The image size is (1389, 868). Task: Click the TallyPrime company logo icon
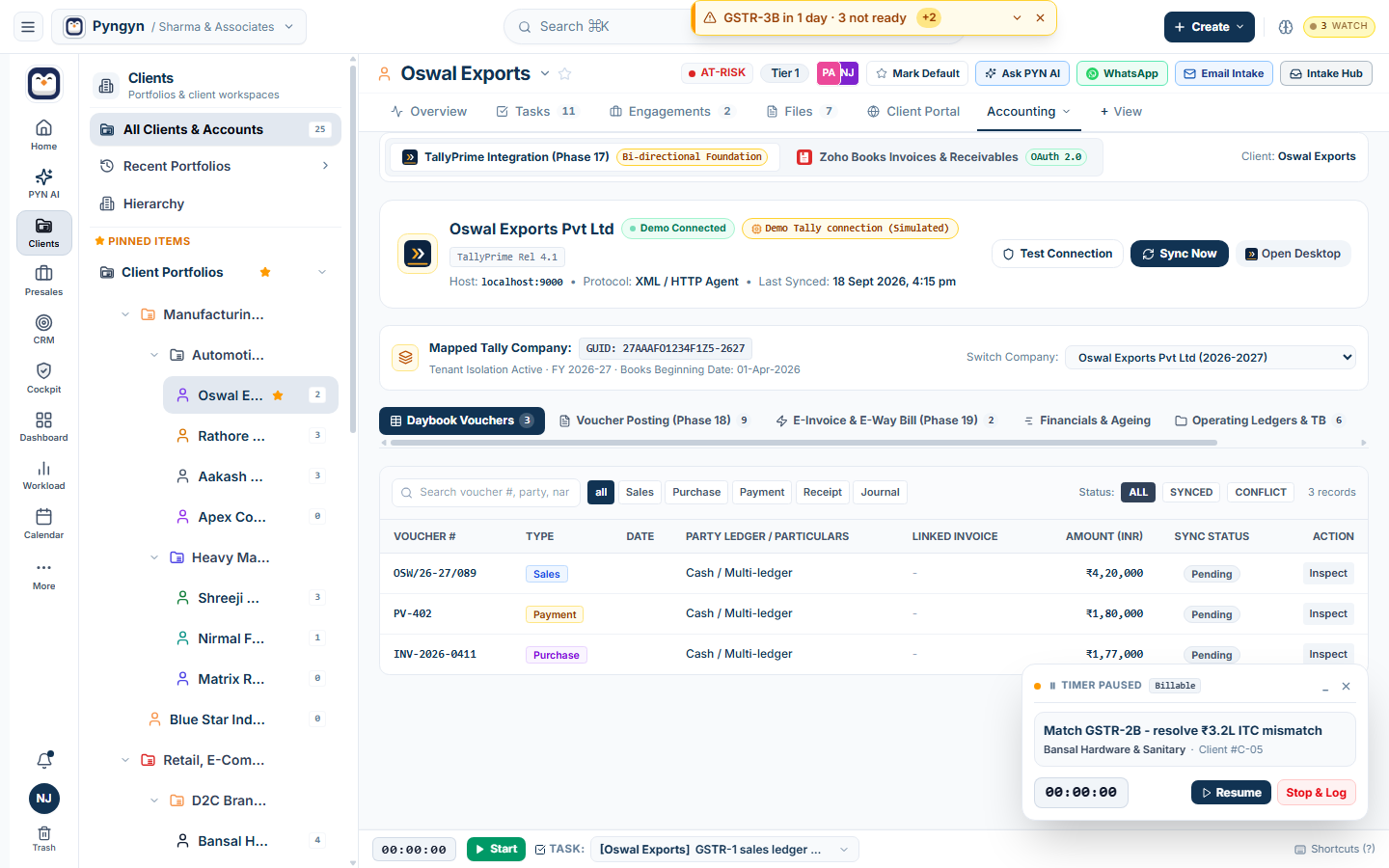[x=418, y=254]
